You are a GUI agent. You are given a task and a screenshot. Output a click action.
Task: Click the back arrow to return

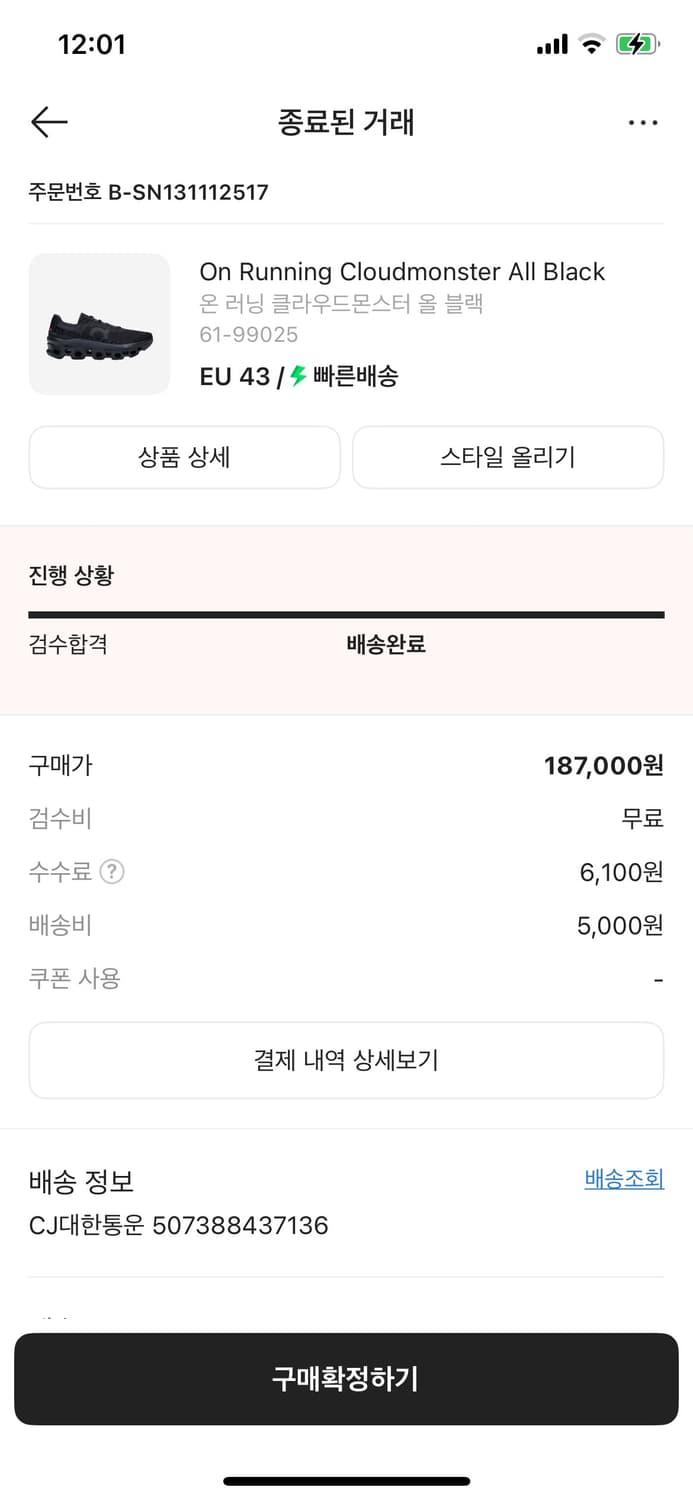click(x=48, y=121)
